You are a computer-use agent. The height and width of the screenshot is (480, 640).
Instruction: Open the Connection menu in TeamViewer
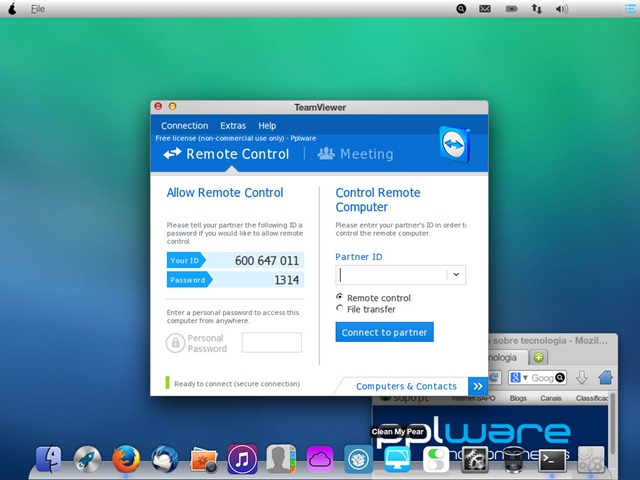184,126
